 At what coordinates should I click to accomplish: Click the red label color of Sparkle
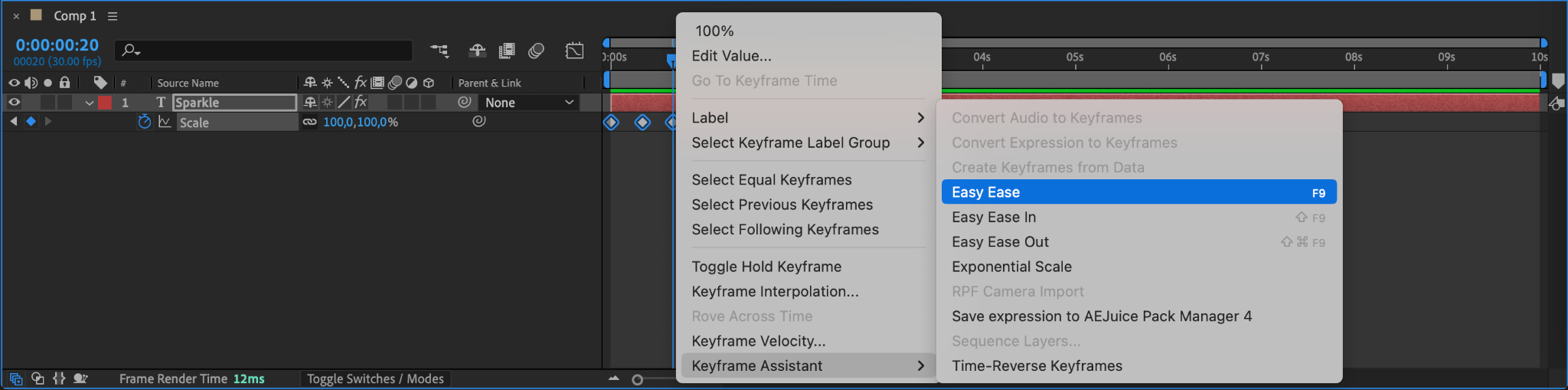click(x=105, y=103)
